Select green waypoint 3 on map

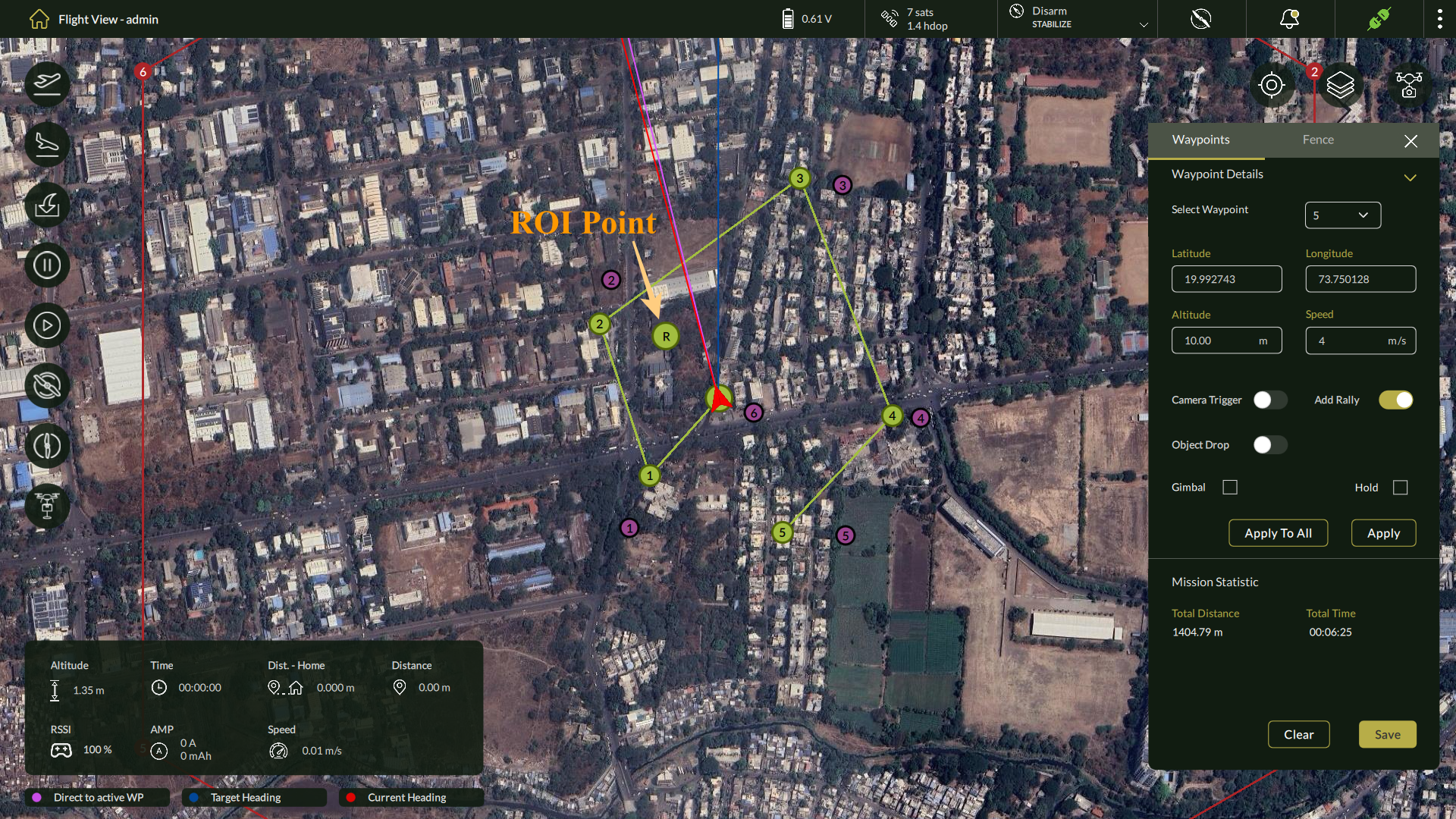[x=799, y=178]
